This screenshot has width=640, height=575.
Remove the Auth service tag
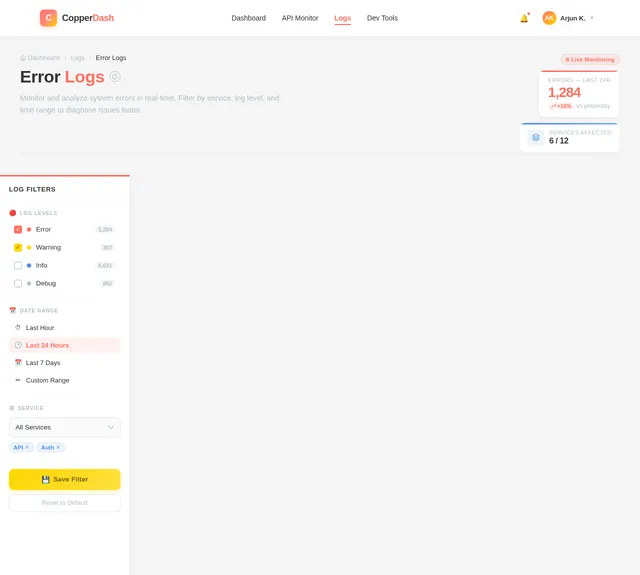point(58,447)
